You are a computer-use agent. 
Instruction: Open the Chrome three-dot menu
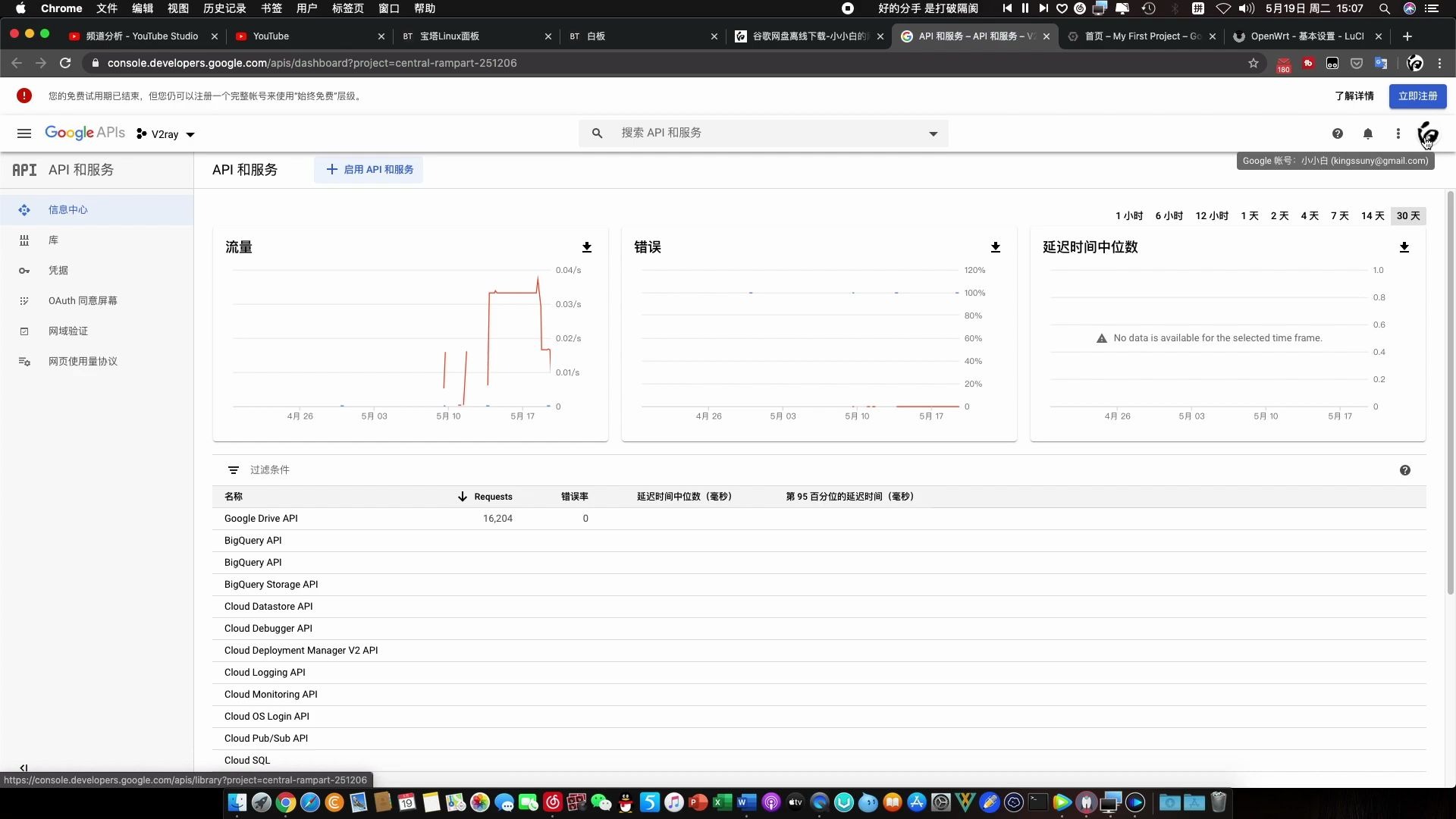1440,63
